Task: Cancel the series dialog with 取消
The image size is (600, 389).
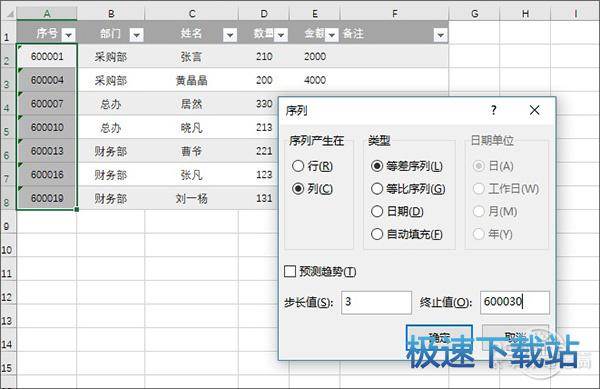Action: (515, 337)
